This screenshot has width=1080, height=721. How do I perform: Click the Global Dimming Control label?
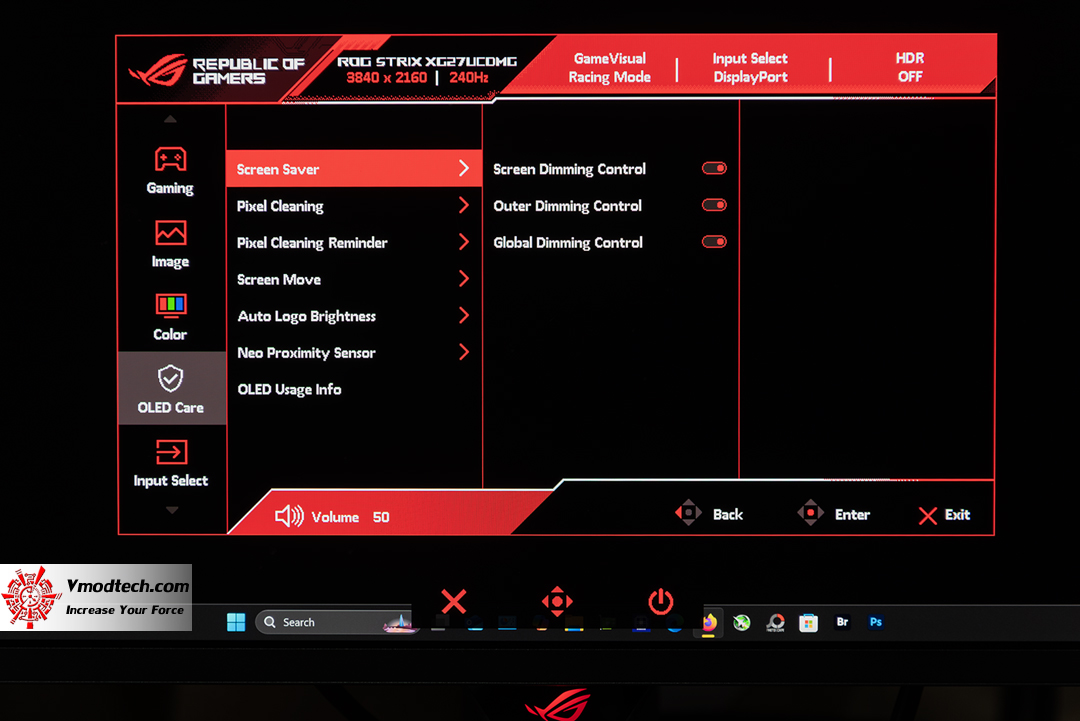tap(568, 242)
